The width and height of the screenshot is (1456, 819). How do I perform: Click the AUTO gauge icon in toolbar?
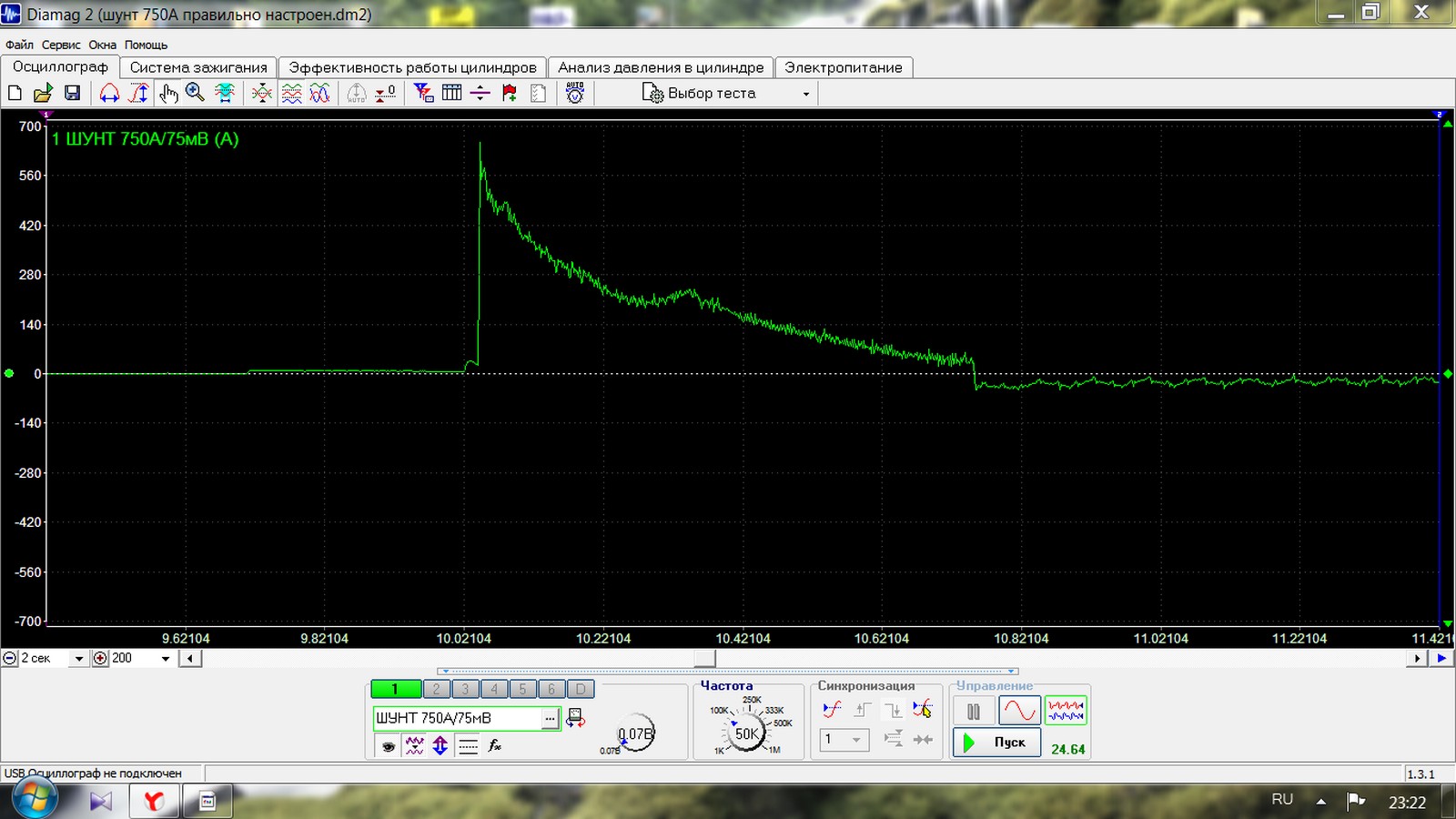[575, 93]
